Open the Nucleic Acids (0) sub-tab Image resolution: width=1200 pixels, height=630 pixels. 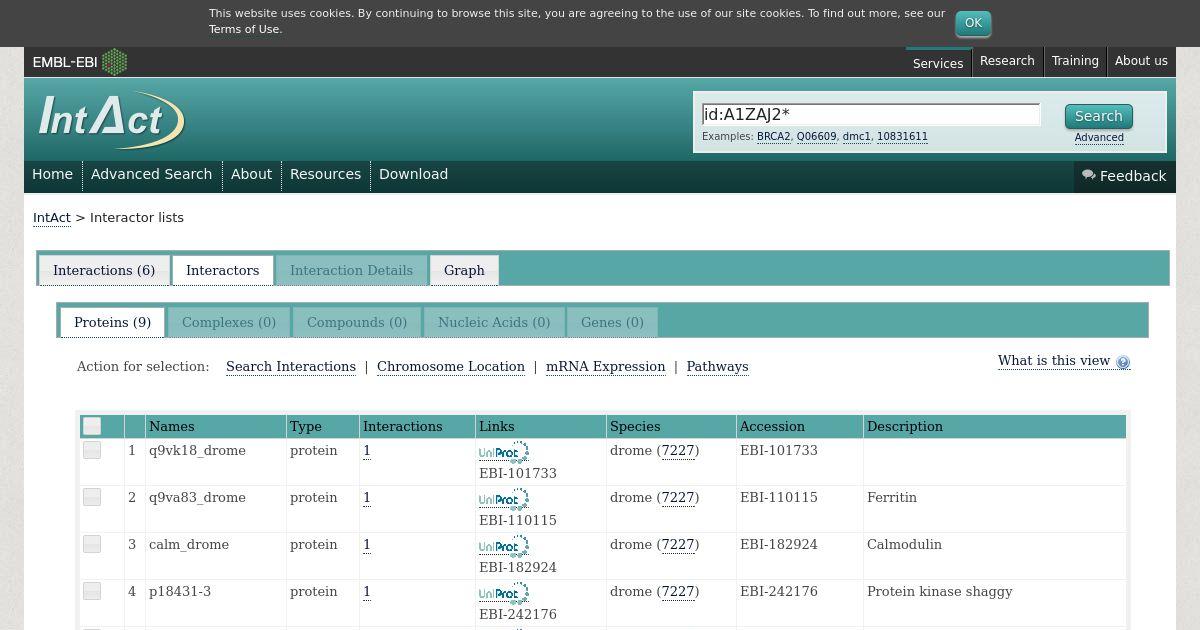click(x=494, y=322)
